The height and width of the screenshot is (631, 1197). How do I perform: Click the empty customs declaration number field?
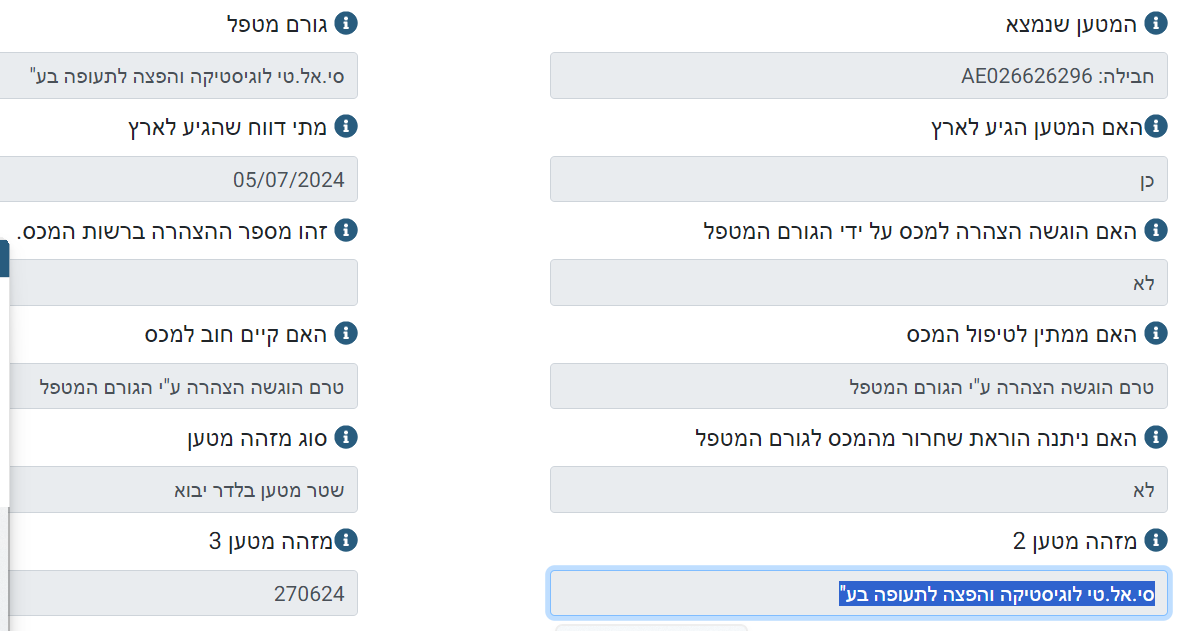click(x=178, y=283)
